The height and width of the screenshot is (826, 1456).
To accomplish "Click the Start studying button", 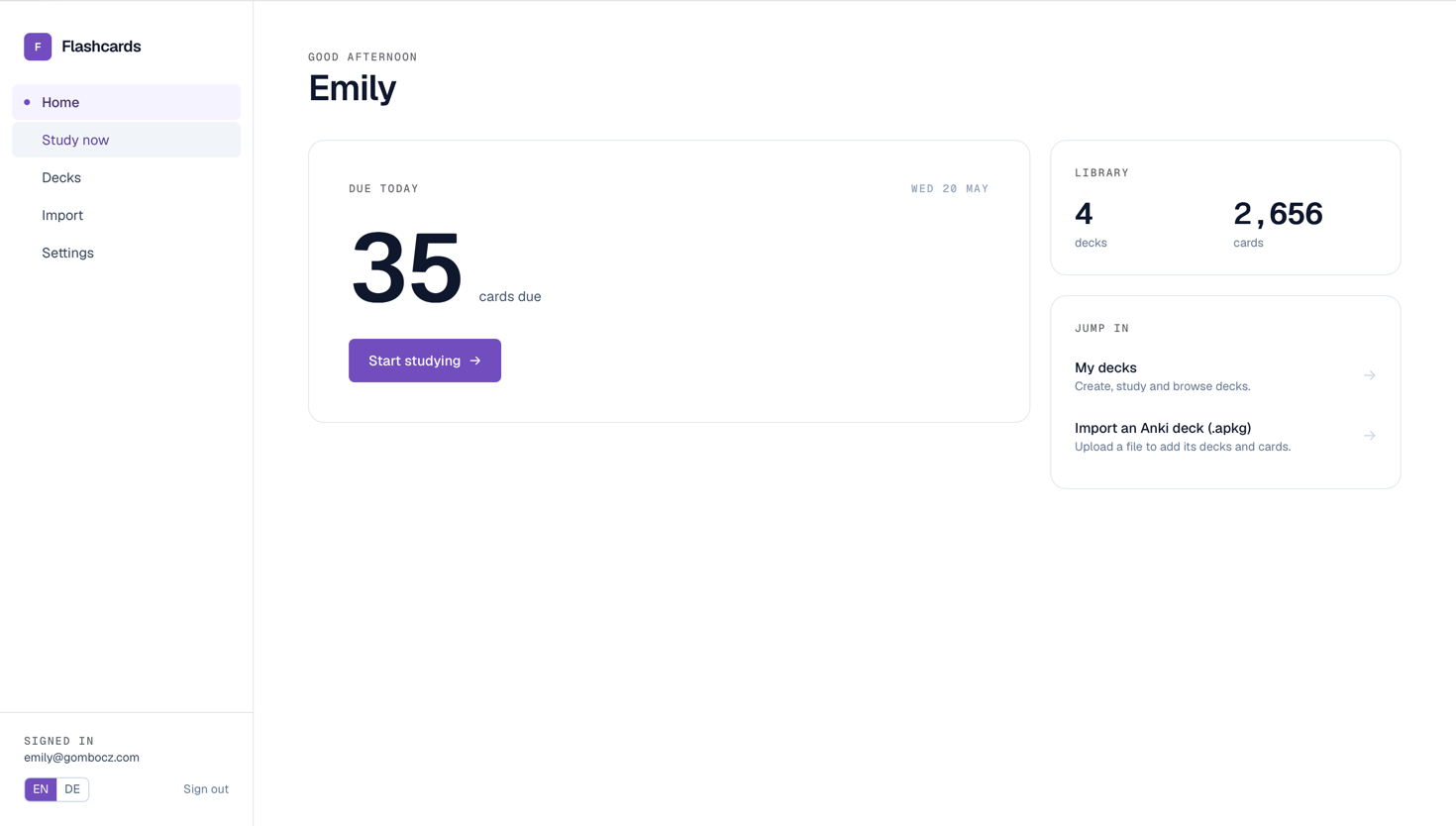I will coord(425,361).
